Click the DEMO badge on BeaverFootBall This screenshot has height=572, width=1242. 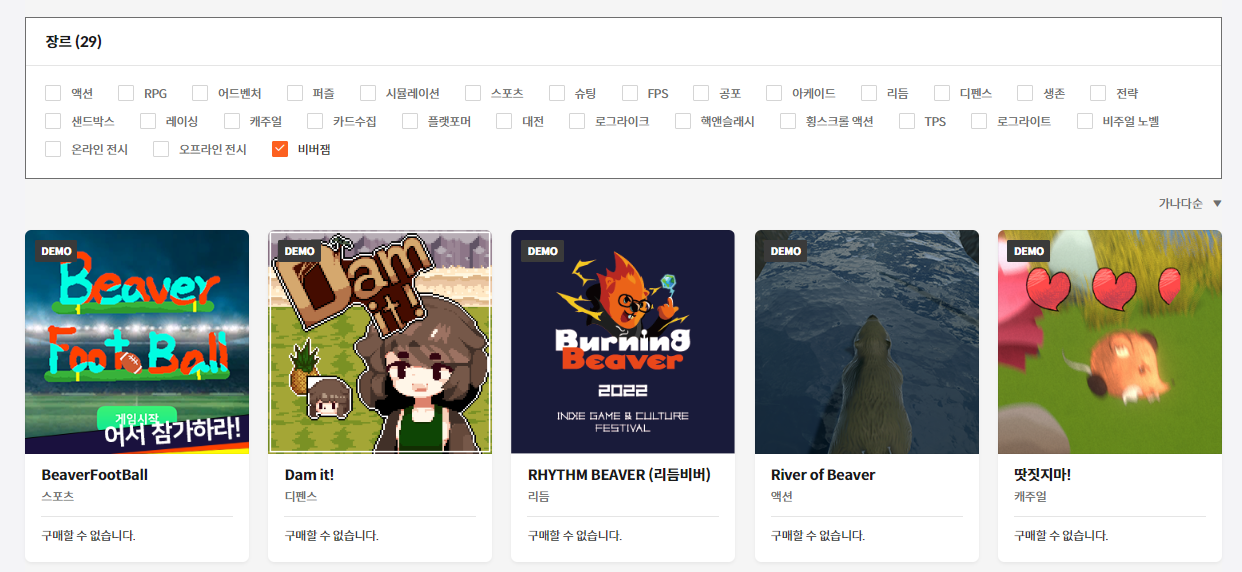(x=56, y=251)
